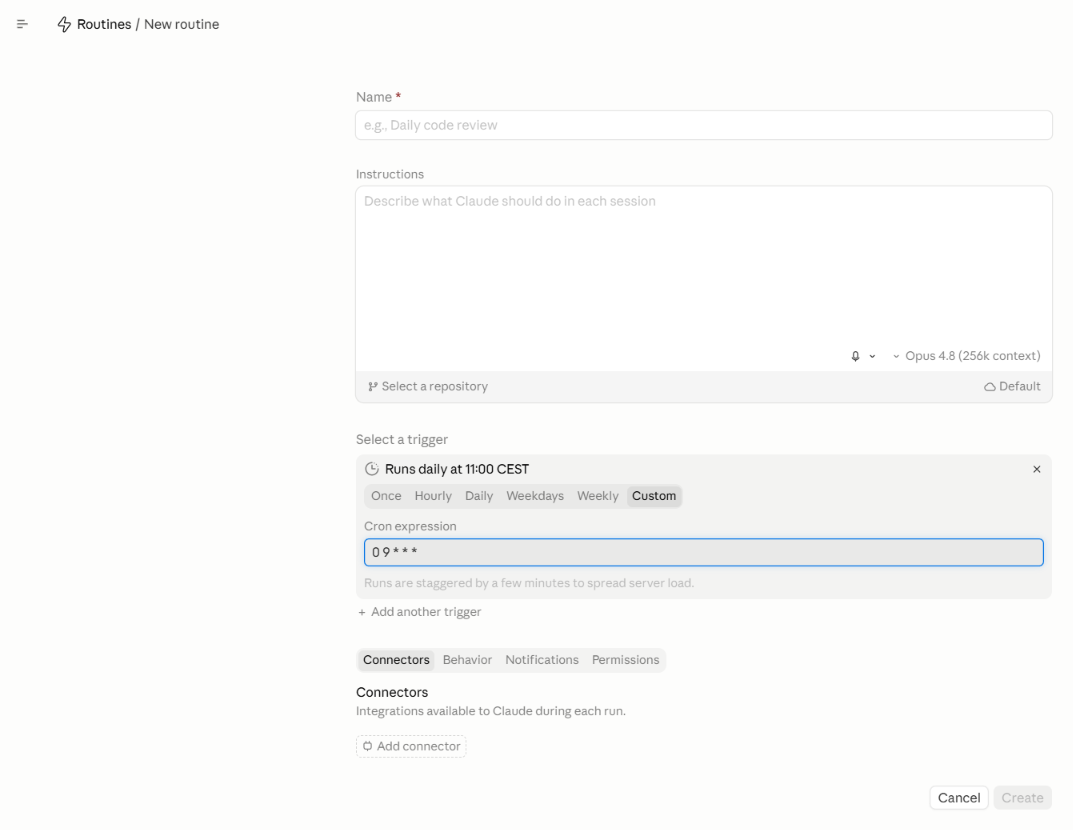Click the 'New routine' breadcrumb text

click(181, 25)
